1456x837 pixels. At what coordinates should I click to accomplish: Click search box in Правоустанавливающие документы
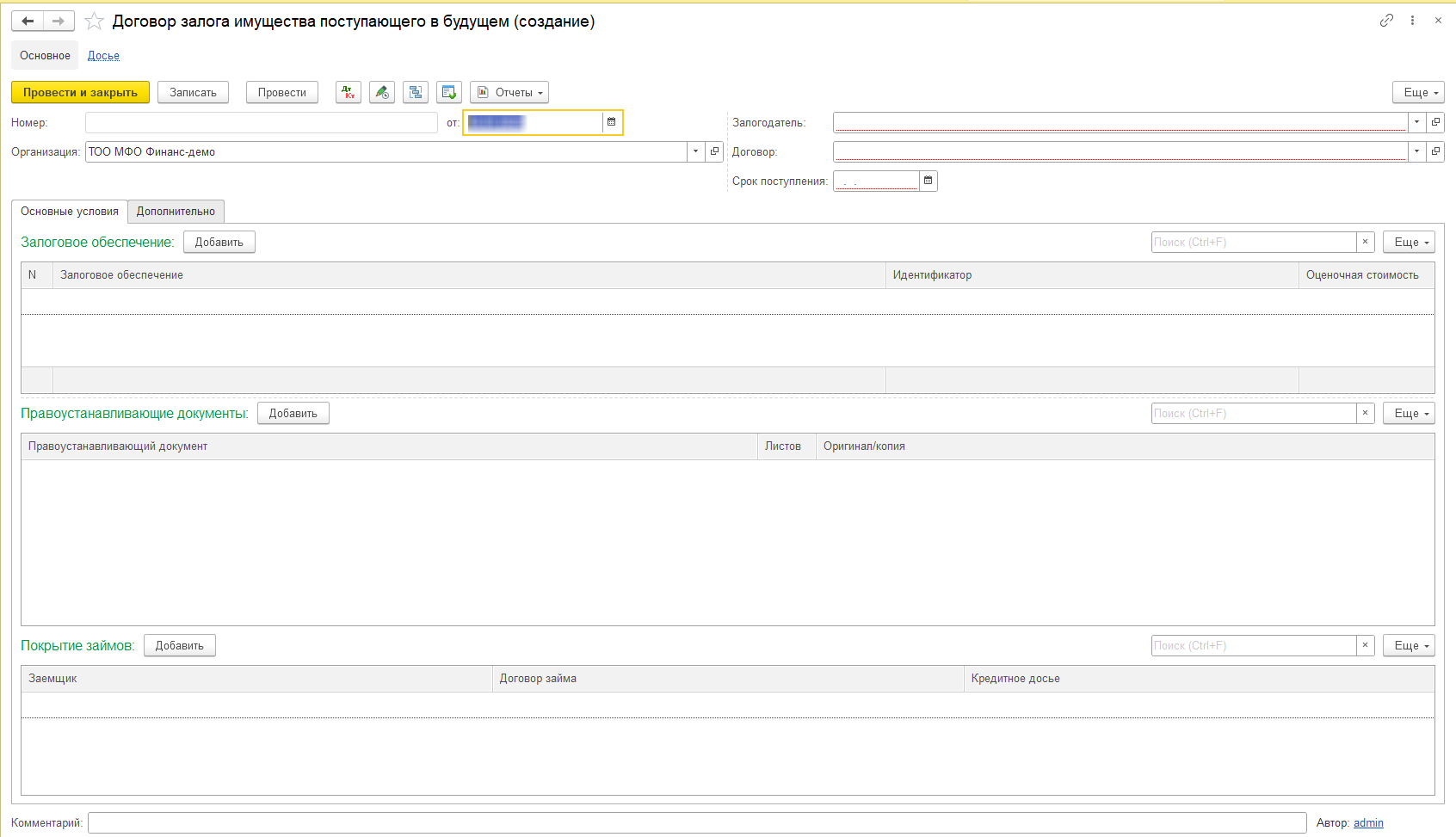(x=1254, y=413)
